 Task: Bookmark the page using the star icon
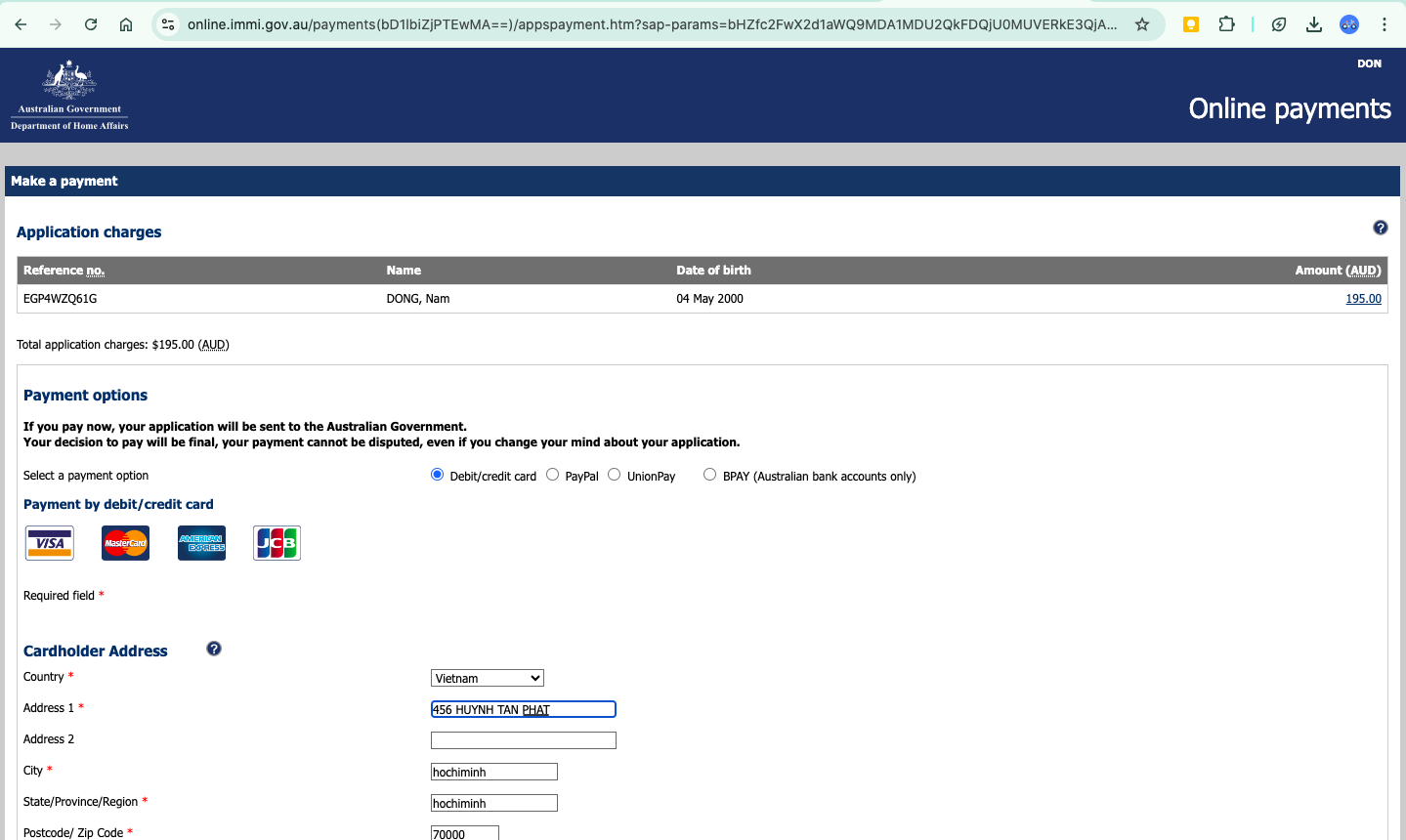(x=1142, y=24)
